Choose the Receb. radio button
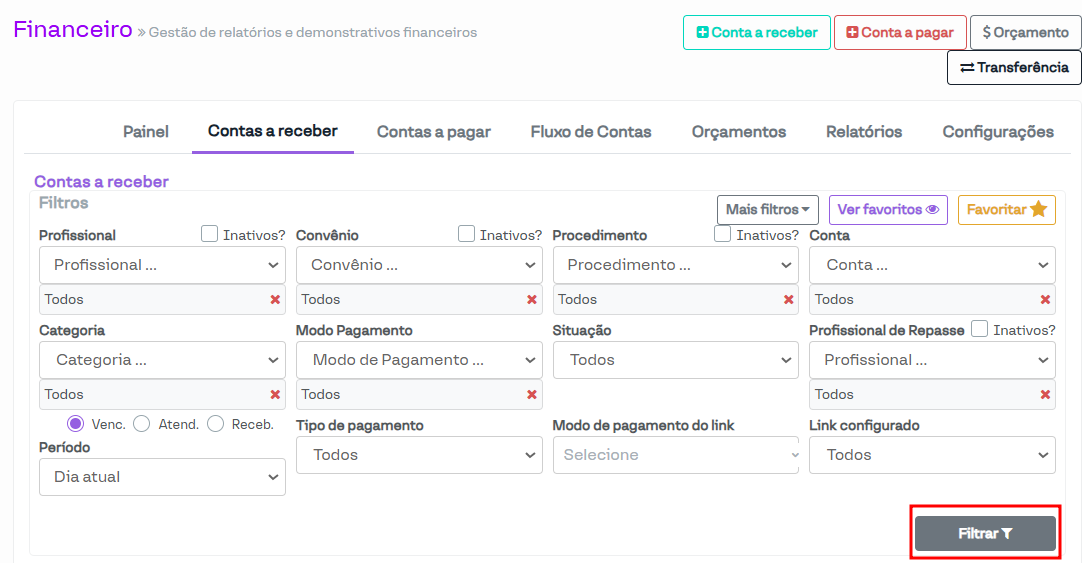Screen dimensions: 1082x563 pyautogui.click(x=216, y=424)
